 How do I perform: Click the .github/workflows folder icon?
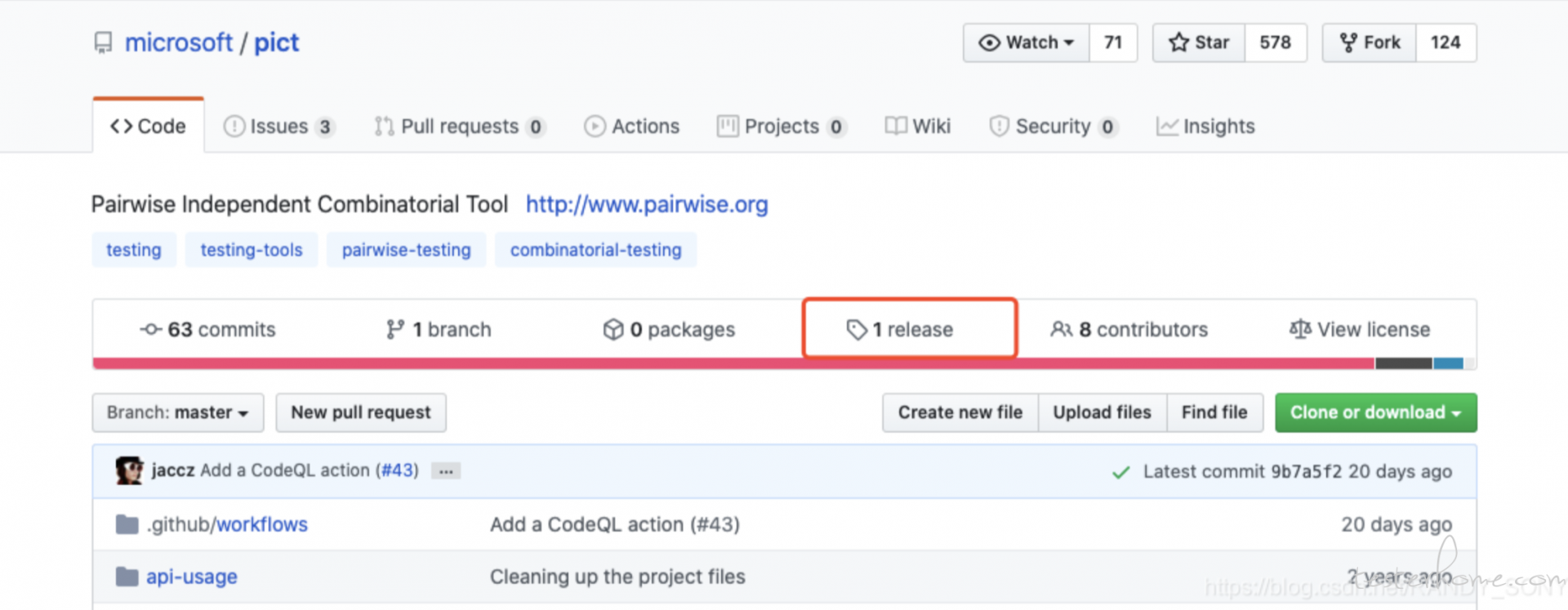[x=127, y=524]
